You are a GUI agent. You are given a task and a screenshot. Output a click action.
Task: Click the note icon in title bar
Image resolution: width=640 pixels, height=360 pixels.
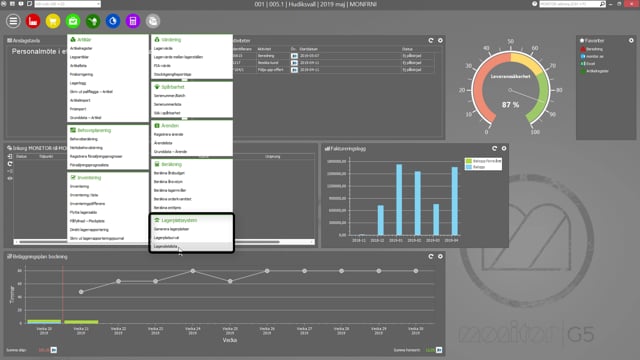point(29,4)
